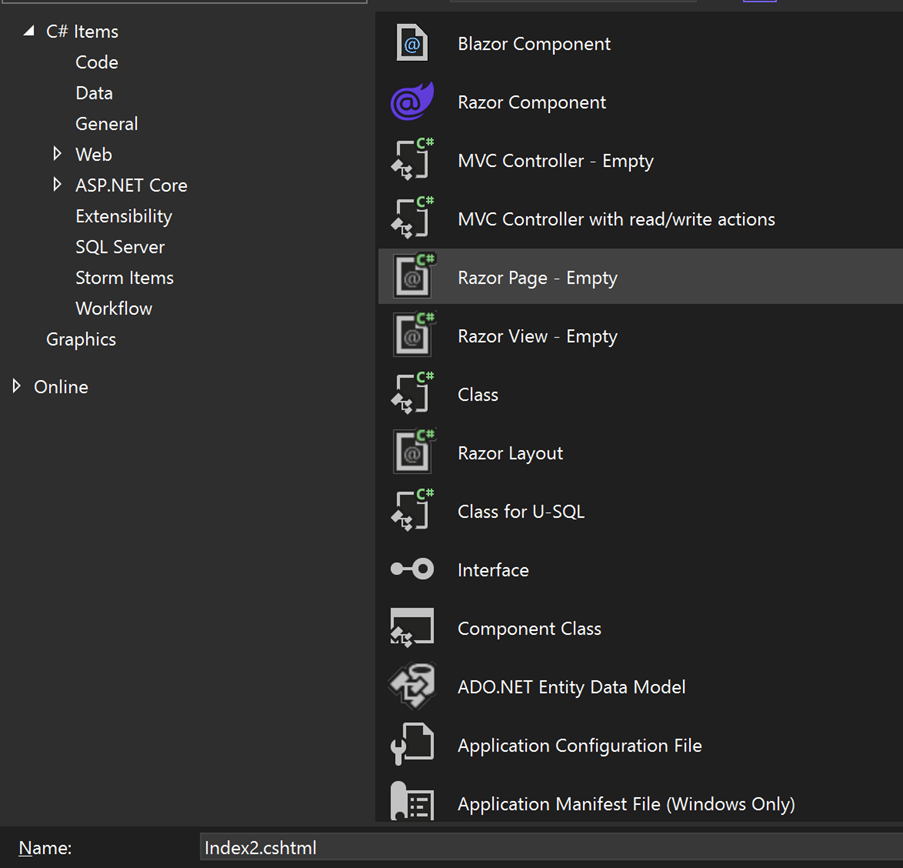Collapse the C# Items tree node
Image resolution: width=903 pixels, height=868 pixels.
pyautogui.click(x=29, y=31)
